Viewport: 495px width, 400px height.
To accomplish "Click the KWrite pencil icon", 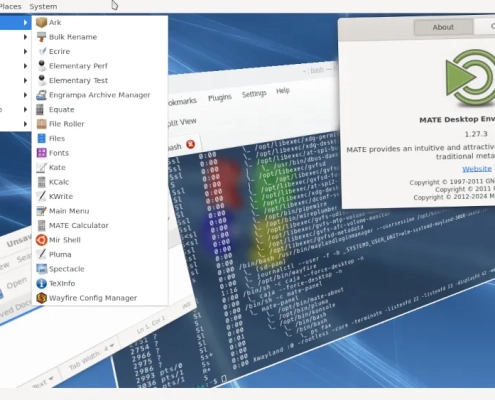I will click(x=41, y=196).
